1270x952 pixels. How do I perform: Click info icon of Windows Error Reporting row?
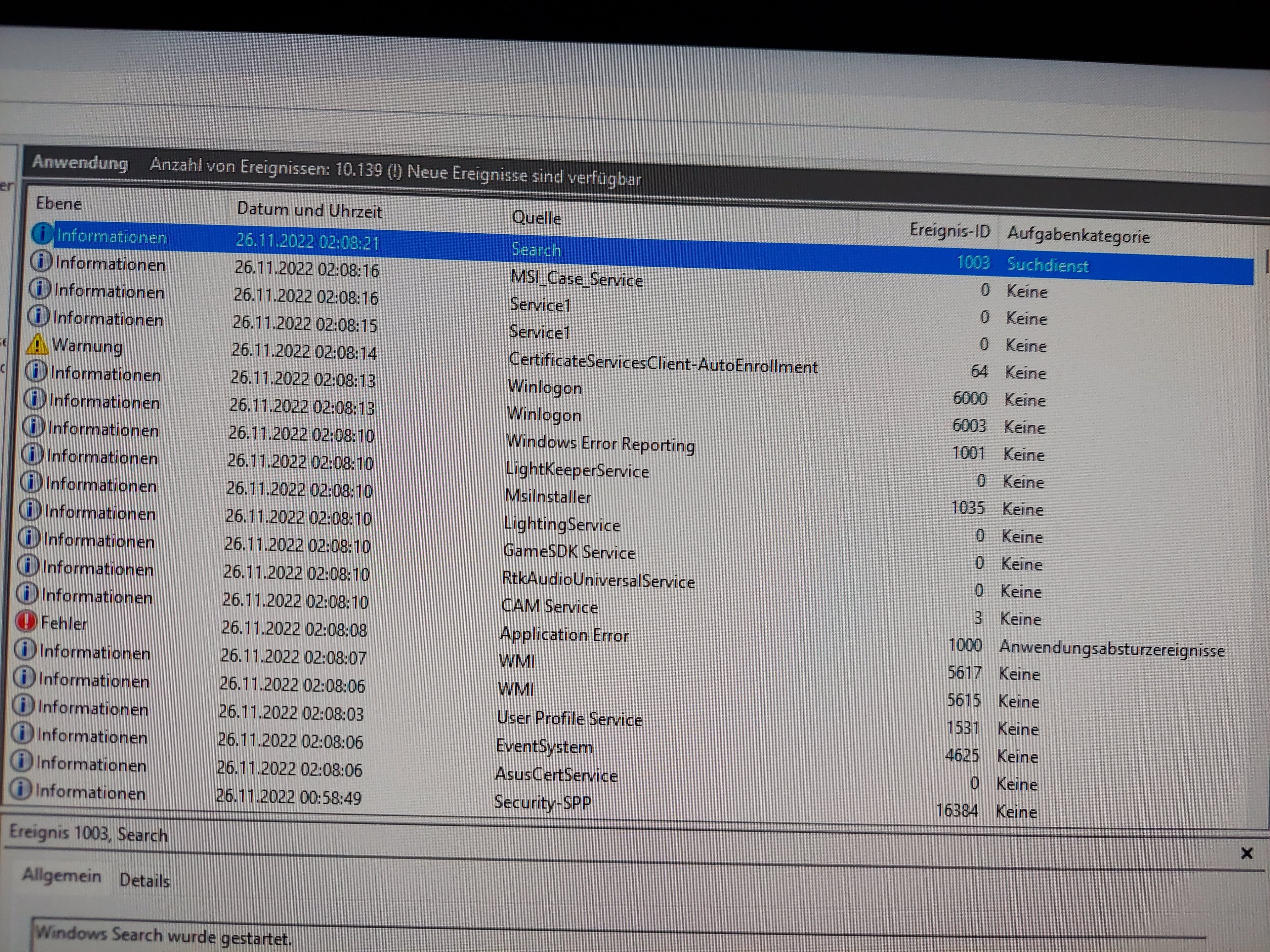coord(33,426)
